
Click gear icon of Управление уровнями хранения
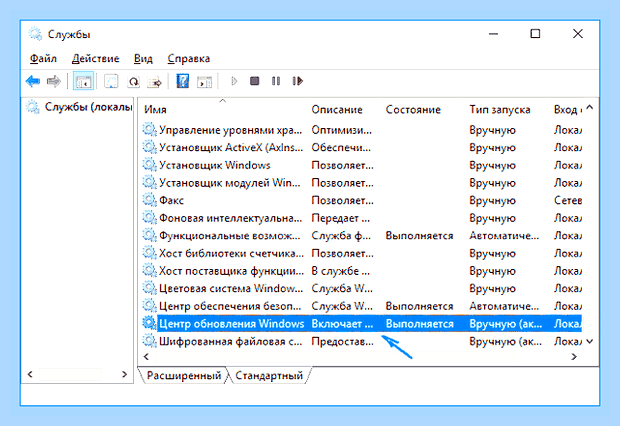coord(149,130)
